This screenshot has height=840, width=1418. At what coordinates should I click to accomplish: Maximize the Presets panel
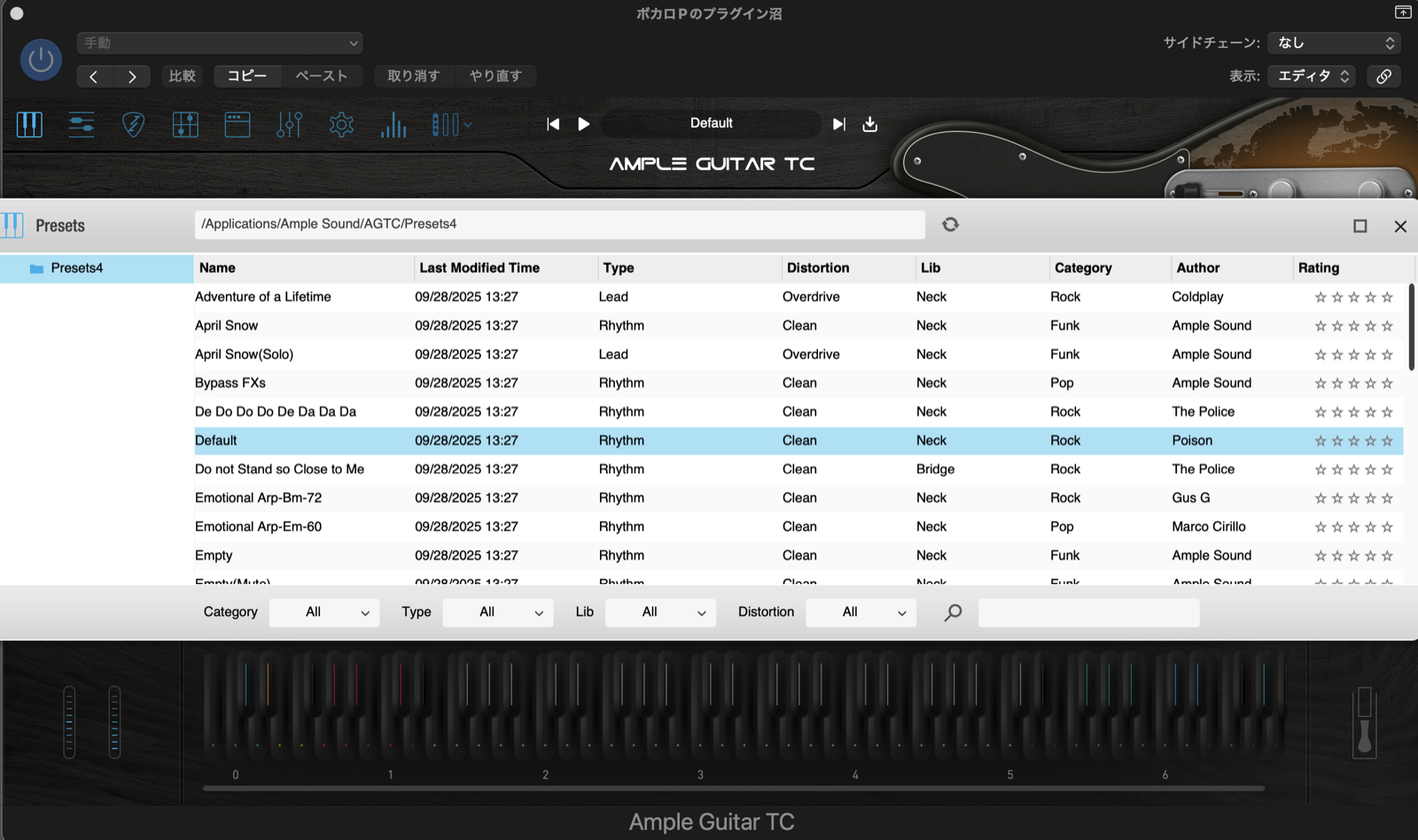point(1360,226)
